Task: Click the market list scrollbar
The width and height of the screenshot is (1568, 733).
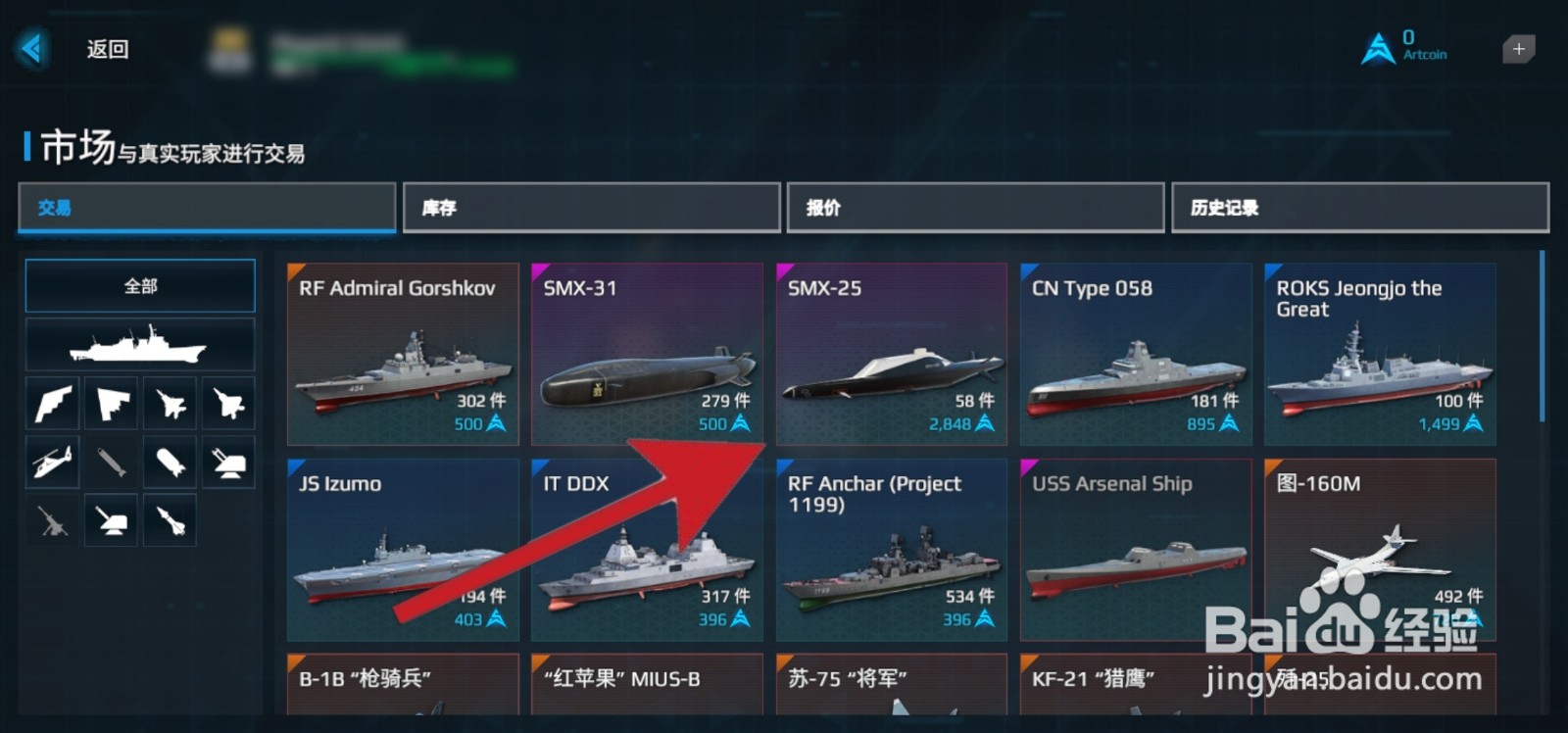Action: coord(1542,336)
